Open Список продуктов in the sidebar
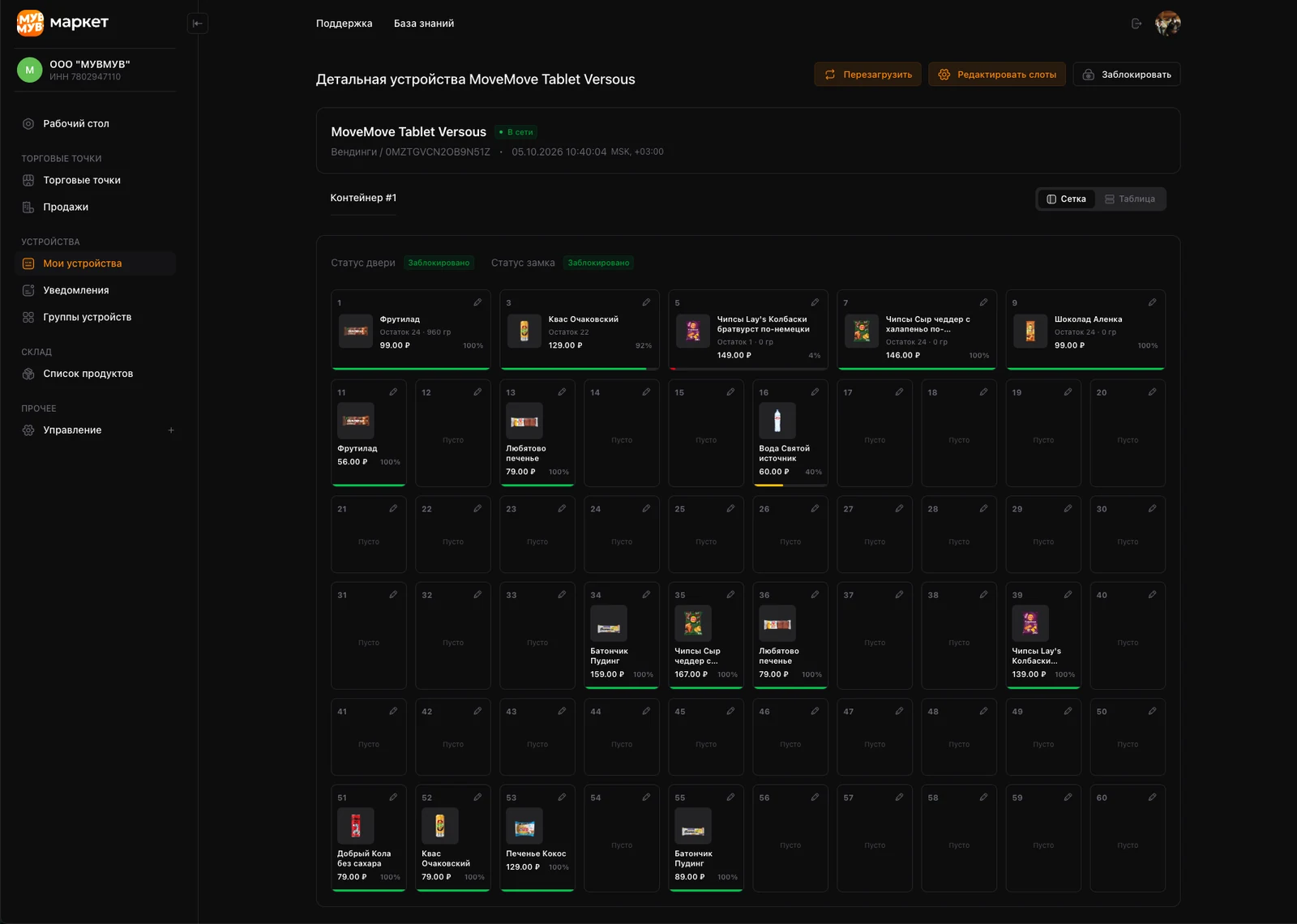 [x=96, y=374]
